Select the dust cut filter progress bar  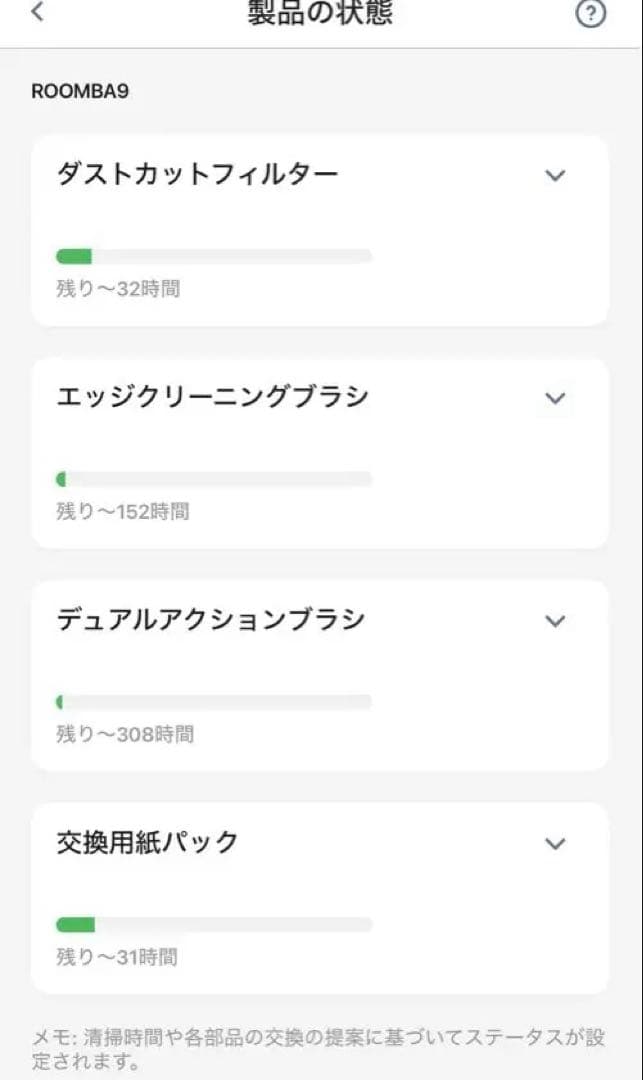(x=213, y=254)
